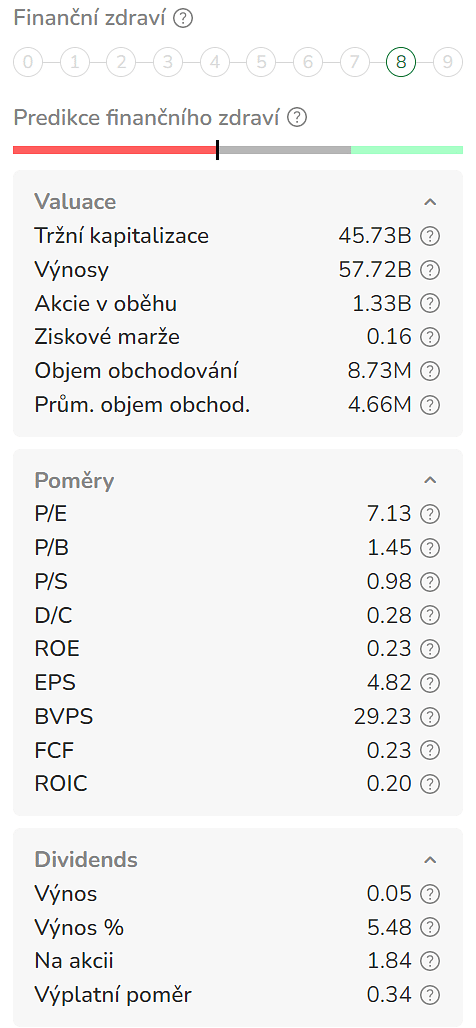
Task: Select financial health score 8
Action: 401,63
